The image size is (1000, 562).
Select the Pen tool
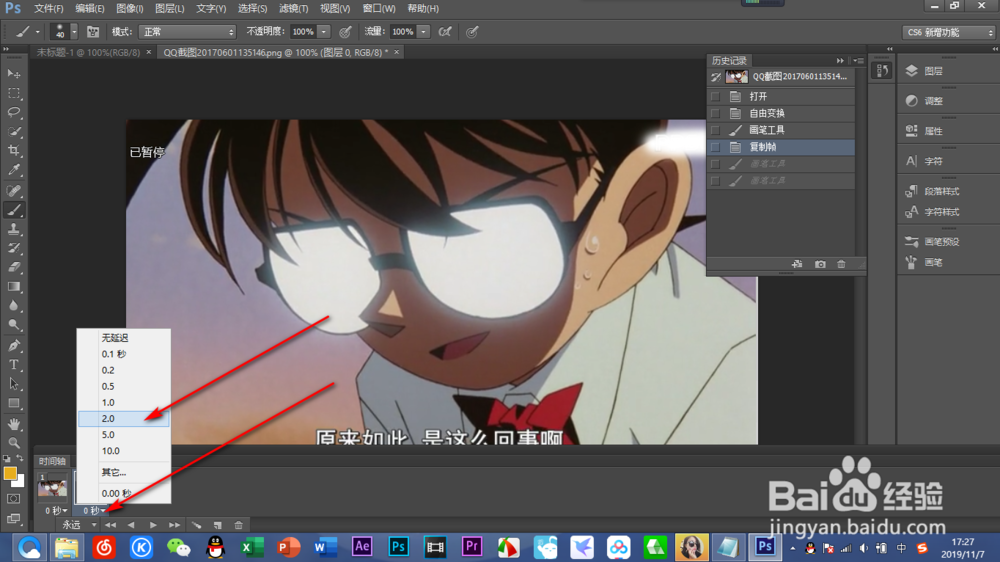click(14, 345)
